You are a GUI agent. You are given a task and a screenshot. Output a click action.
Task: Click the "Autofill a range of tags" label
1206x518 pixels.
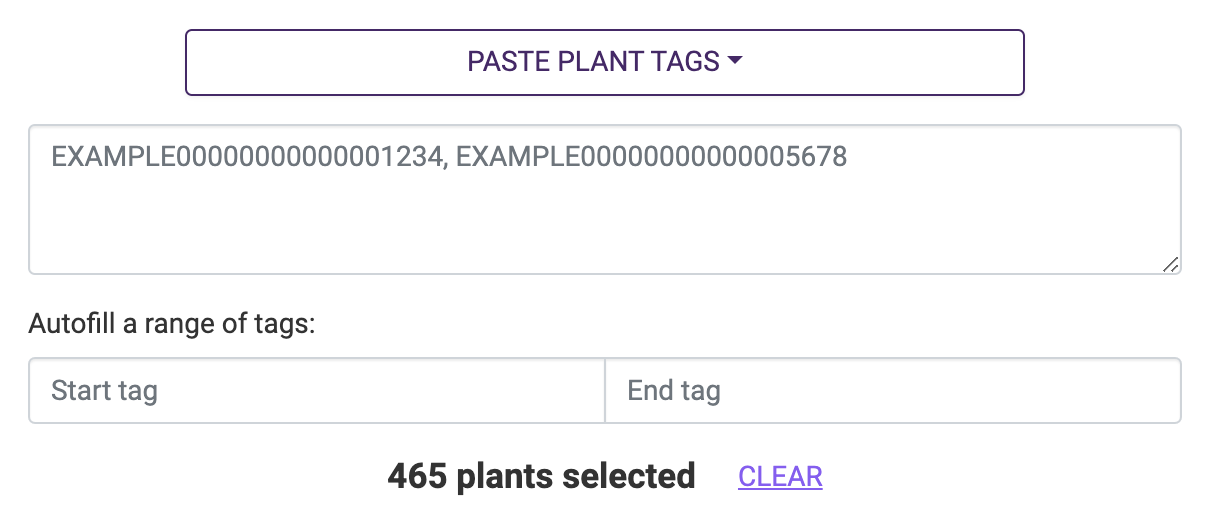[172, 325]
